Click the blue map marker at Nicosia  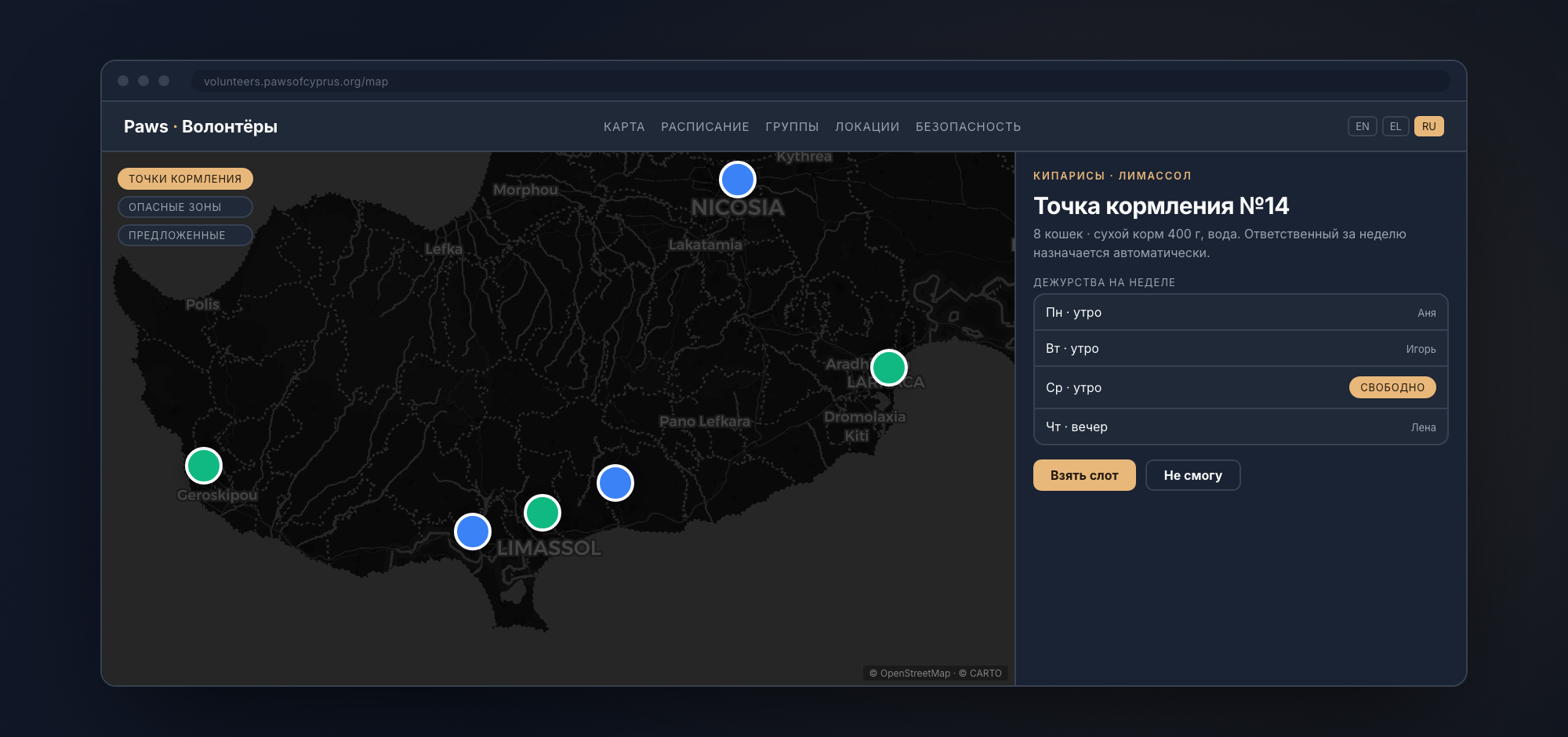pyautogui.click(x=738, y=180)
